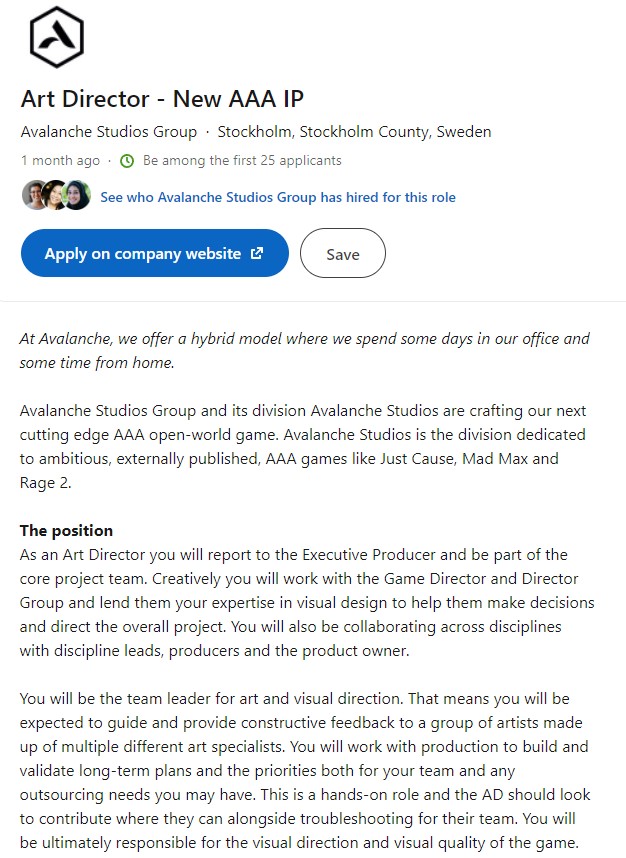Screen dimensions: 626x858
Task: See who Avalanche Studios Group has hired
Action: click(278, 197)
